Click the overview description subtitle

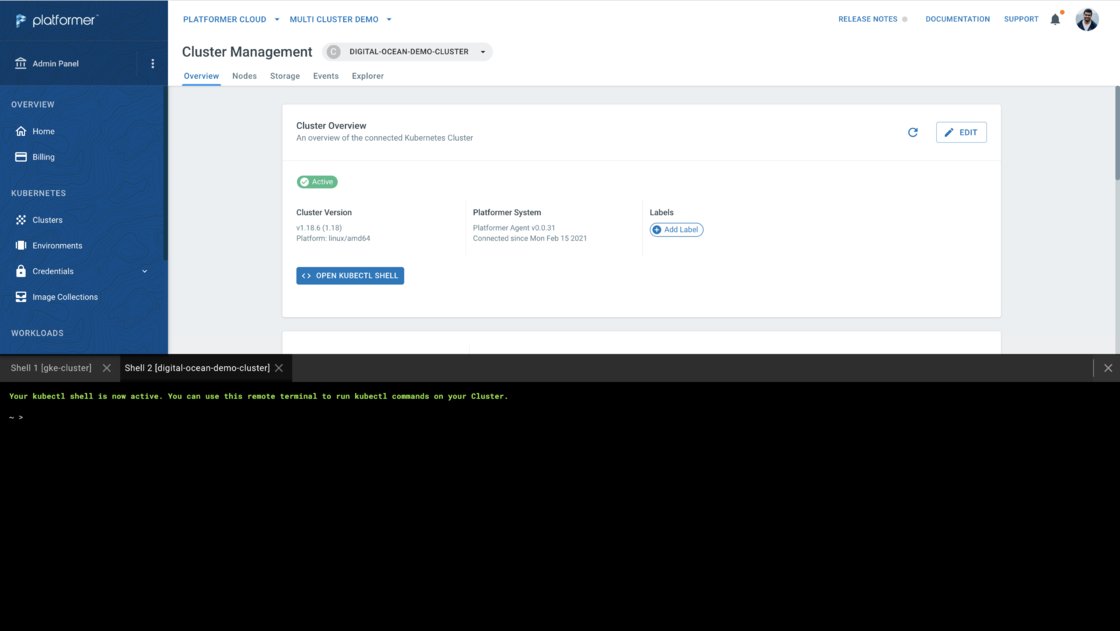coord(384,138)
